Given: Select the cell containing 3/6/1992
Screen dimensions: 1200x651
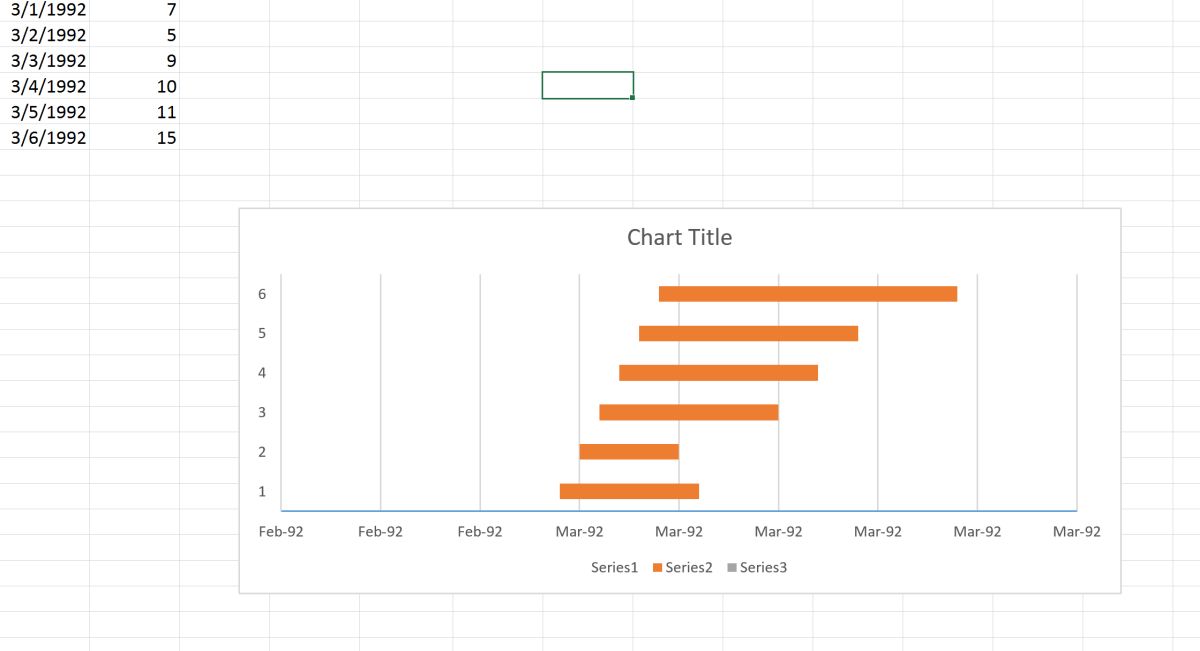Looking at the screenshot, I should tap(45, 137).
